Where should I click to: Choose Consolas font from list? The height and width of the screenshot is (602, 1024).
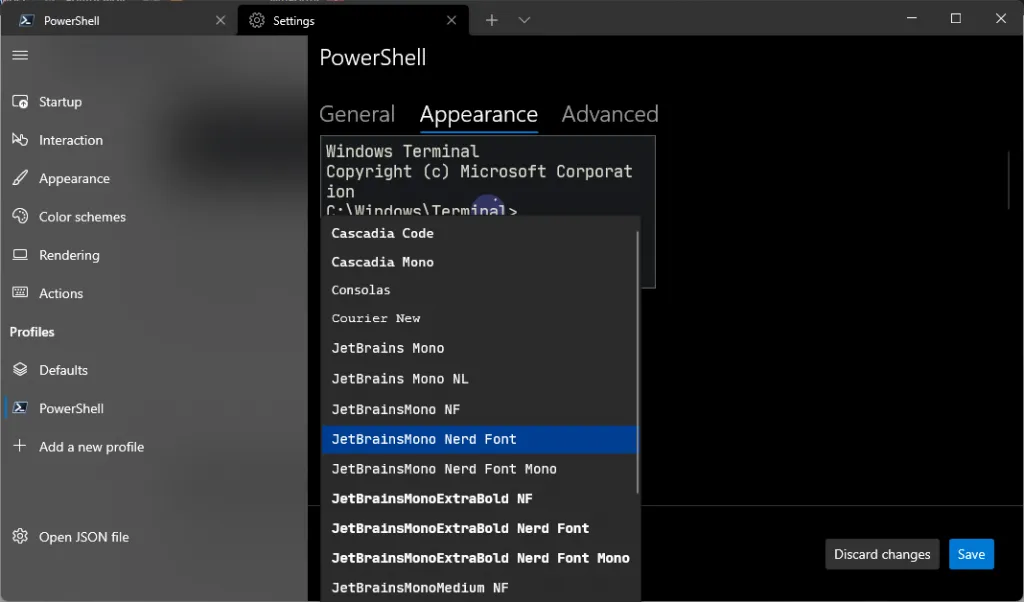coord(479,290)
